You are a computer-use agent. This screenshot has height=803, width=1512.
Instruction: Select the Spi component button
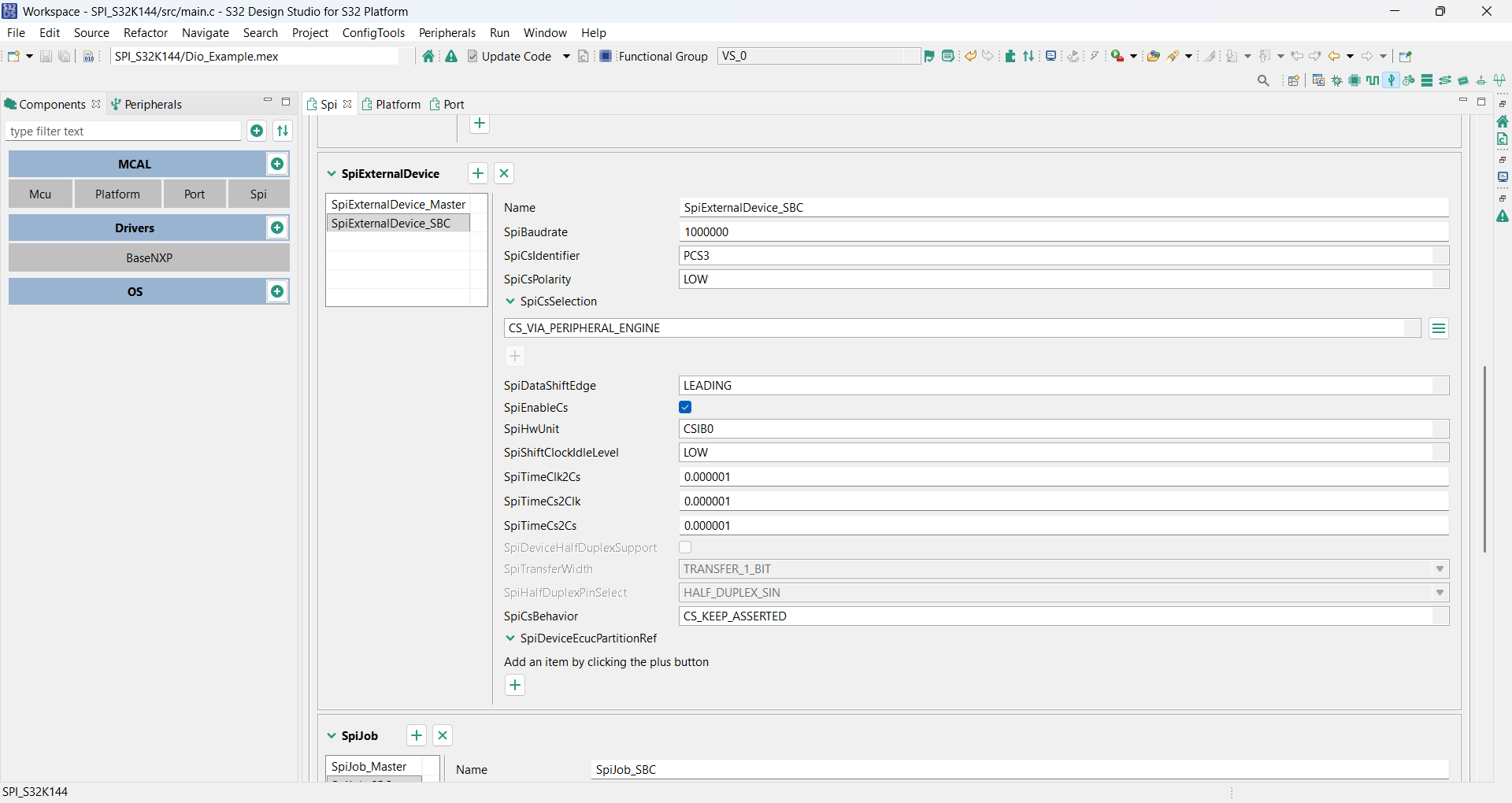pyautogui.click(x=258, y=194)
